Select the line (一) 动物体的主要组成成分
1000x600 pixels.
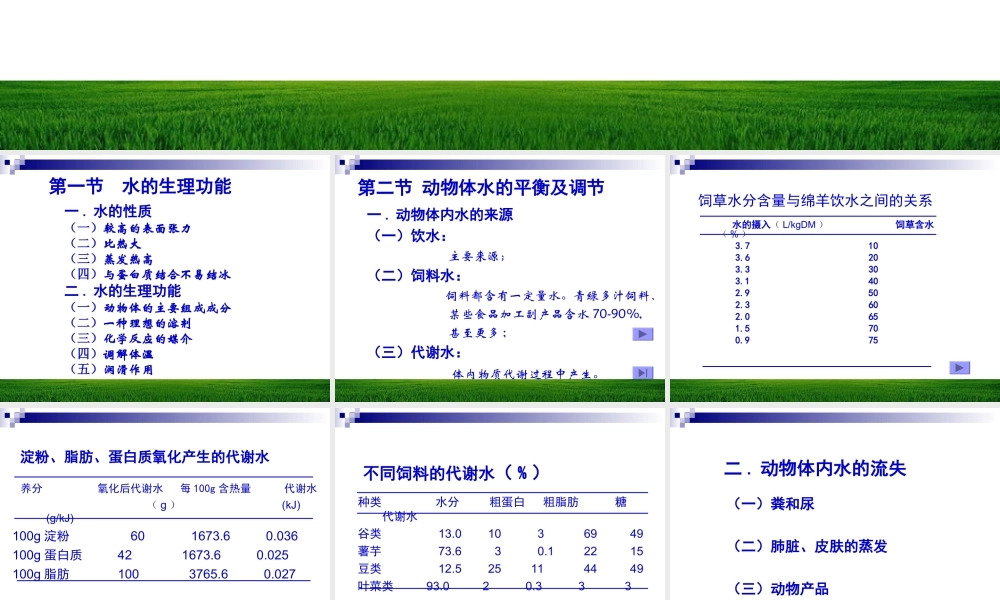tap(150, 308)
